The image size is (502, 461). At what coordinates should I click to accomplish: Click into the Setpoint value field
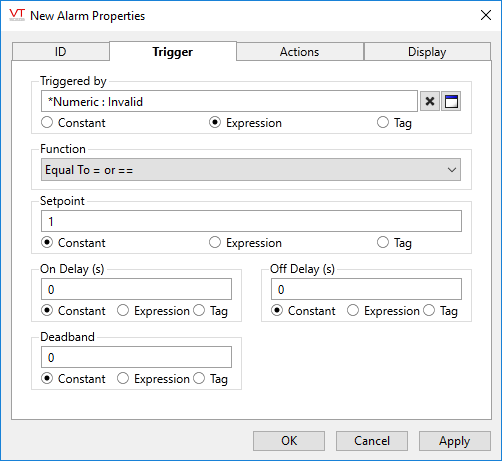coord(251,221)
